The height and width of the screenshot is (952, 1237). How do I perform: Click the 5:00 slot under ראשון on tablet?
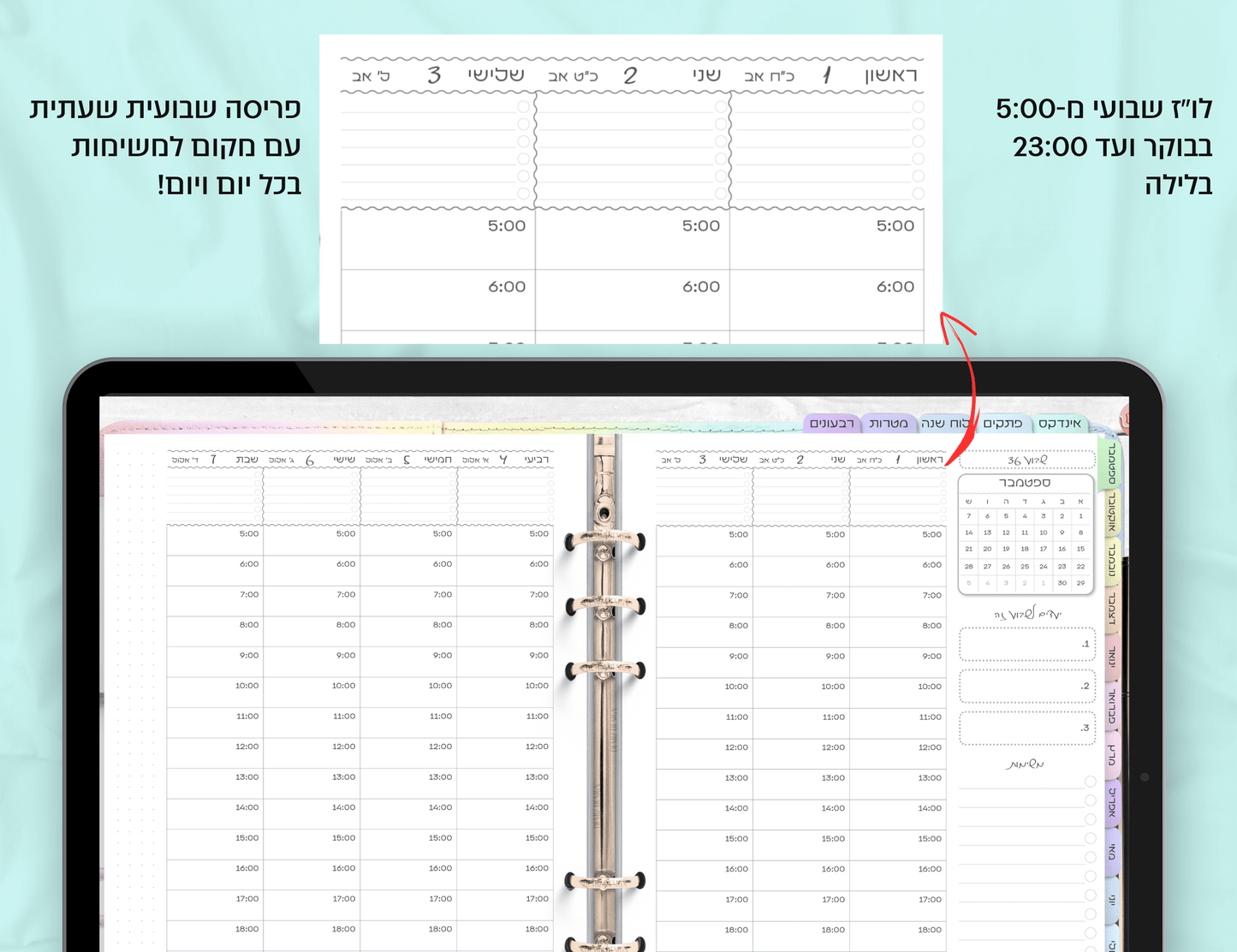pyautogui.click(x=898, y=541)
